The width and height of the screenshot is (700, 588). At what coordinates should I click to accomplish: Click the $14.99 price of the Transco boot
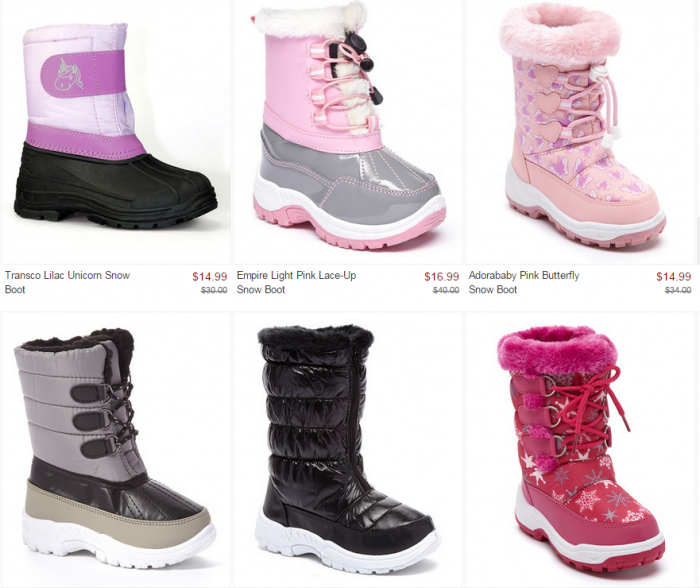pyautogui.click(x=209, y=277)
